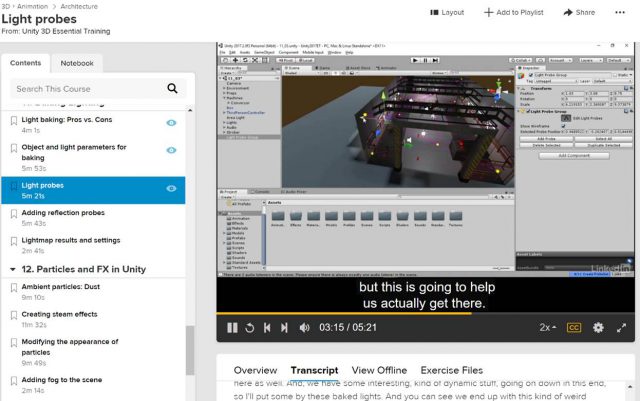Bookmark Adding fog to the scene
640x401 pixels.
pos(13,381)
